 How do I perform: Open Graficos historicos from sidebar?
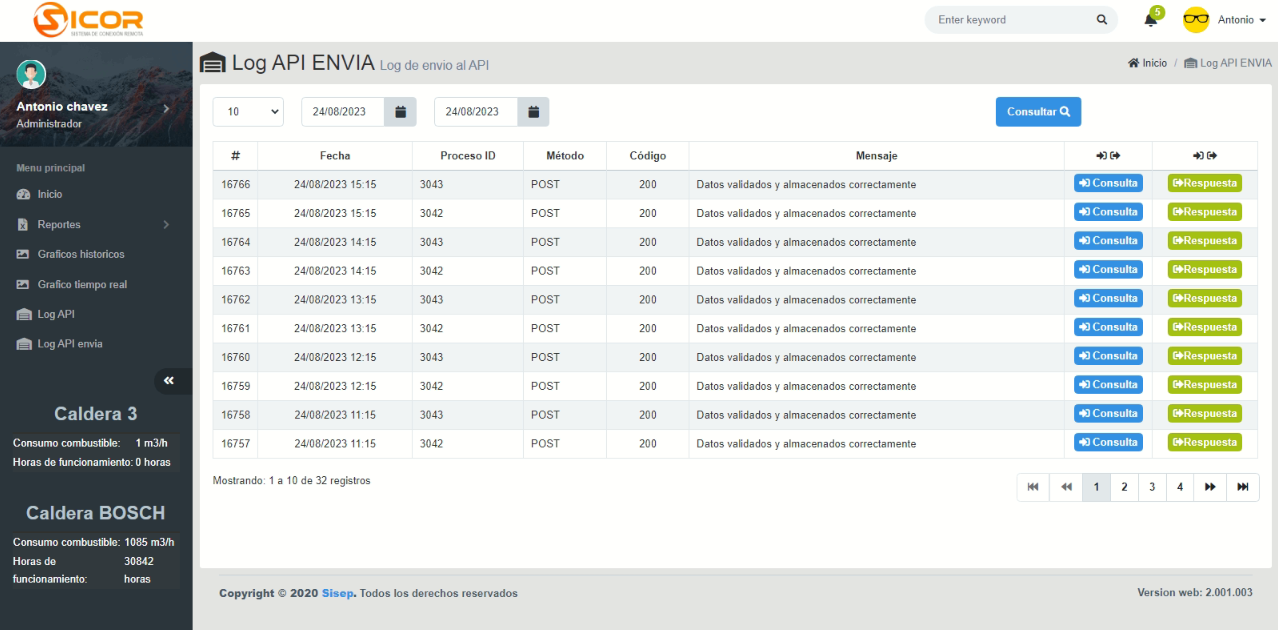coord(80,255)
